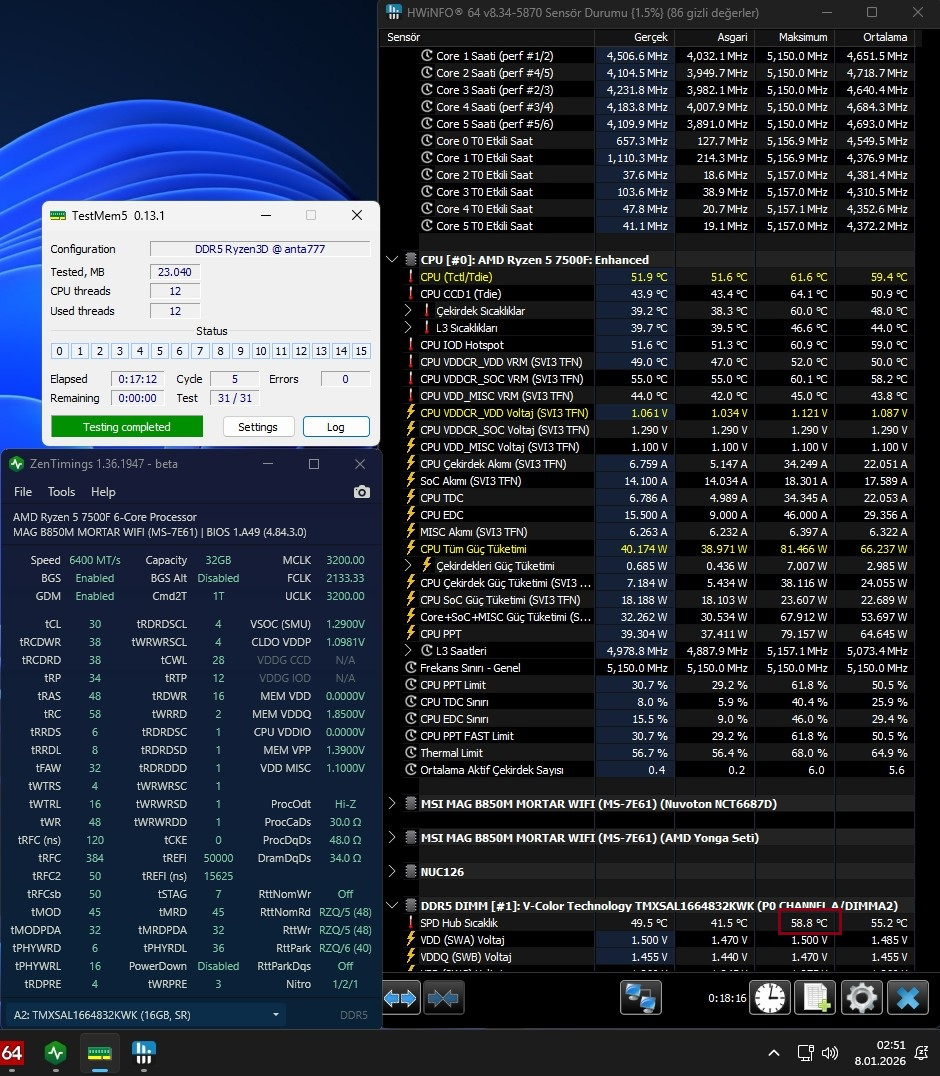Open HWiNFO remote network connection icon
Viewport: 940px width, 1076px height.
[641, 998]
